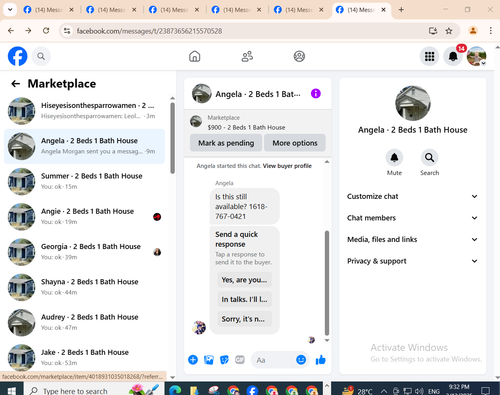500x395 pixels.
Task: Open the nine-dot menu grid icon
Action: [429, 56]
